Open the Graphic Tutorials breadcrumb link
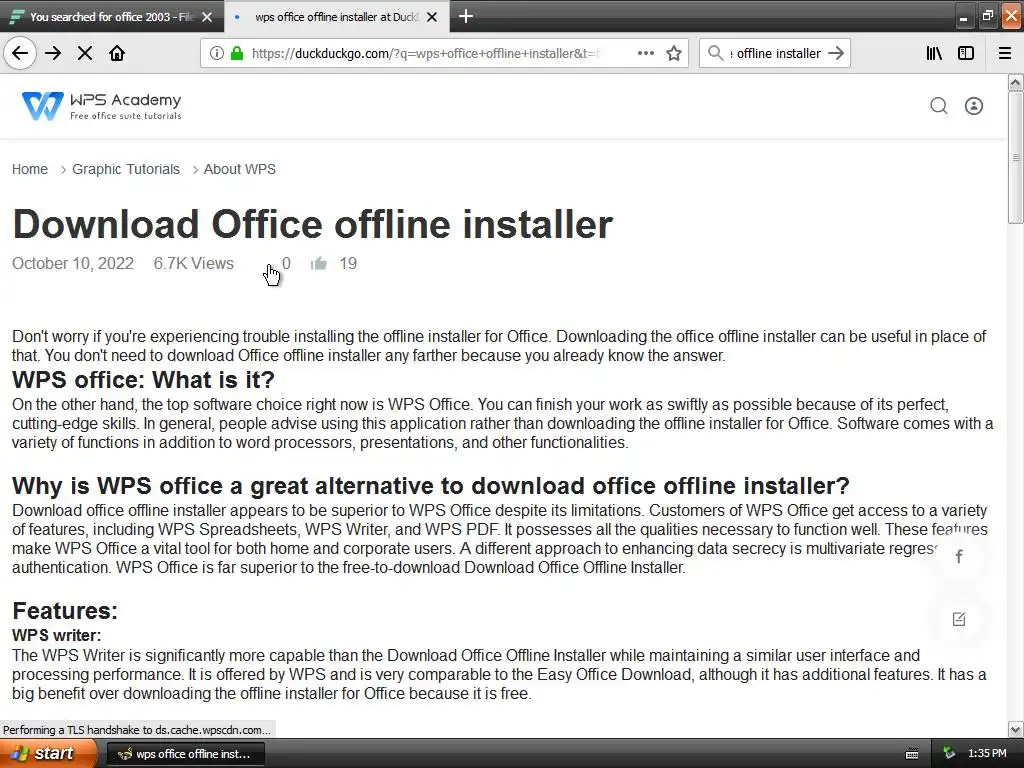Image resolution: width=1024 pixels, height=768 pixels. (x=126, y=169)
